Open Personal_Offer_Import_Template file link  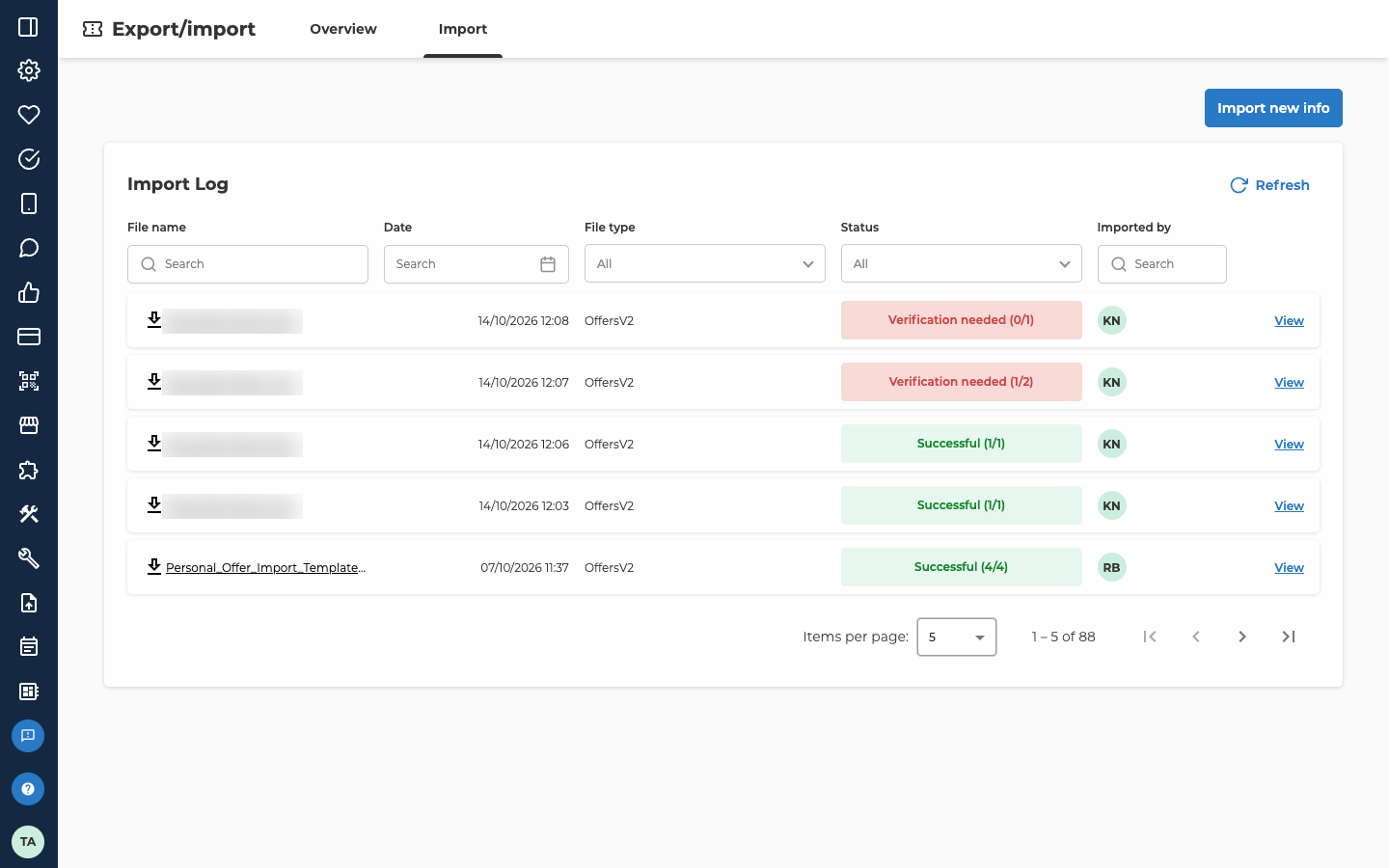(265, 567)
